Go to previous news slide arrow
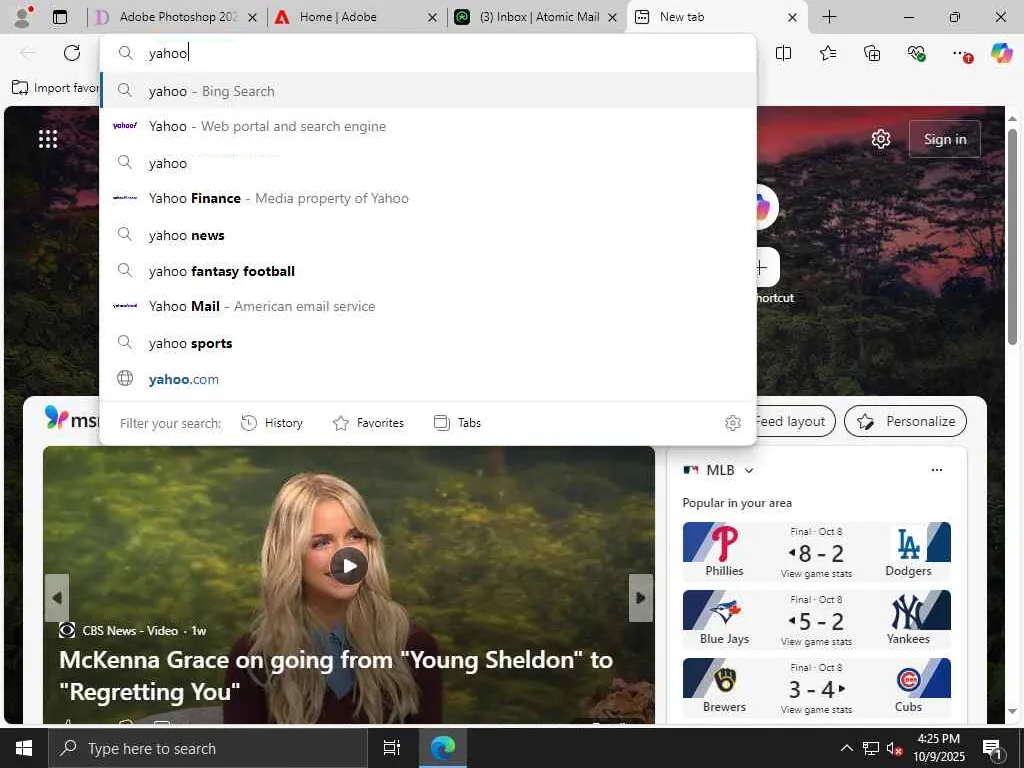Viewport: 1024px width, 768px height. pos(57,598)
